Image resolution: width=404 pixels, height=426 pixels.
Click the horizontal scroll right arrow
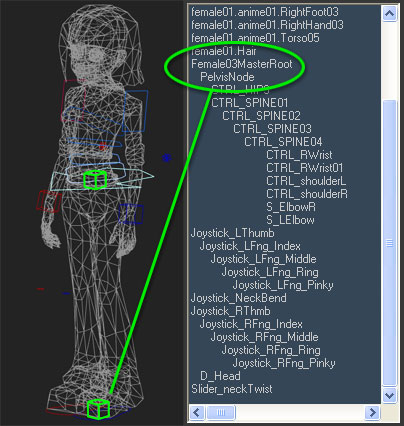[x=372, y=412]
